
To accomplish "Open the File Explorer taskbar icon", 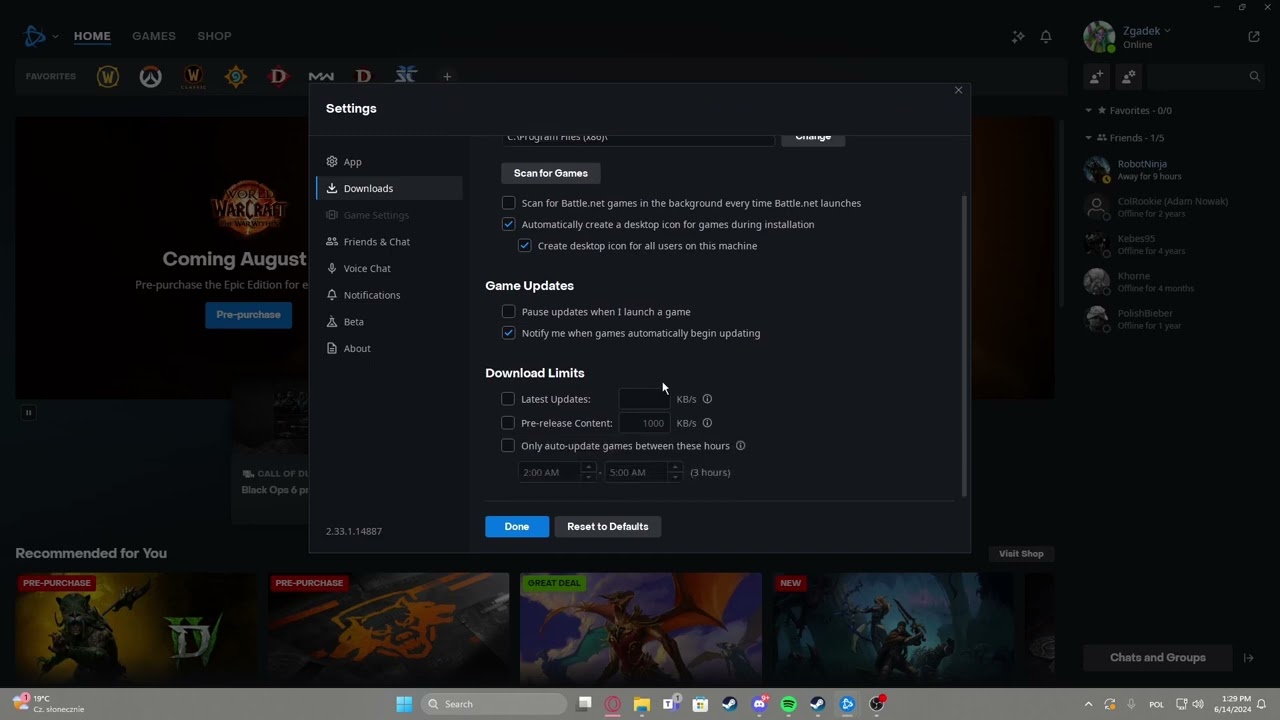I will pos(641,704).
